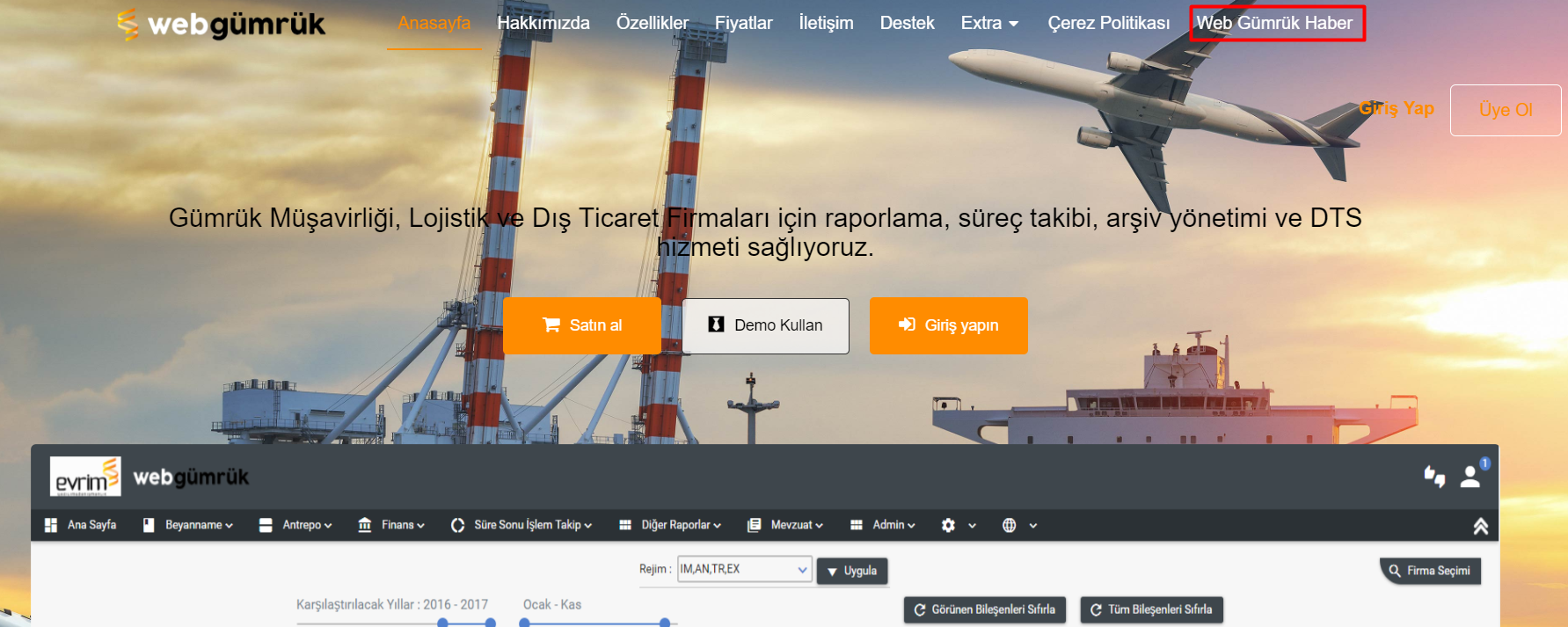Viewport: 1568px width, 627px height.
Task: Click the Ocak - Kas month range slider
Action: [x=598, y=623]
